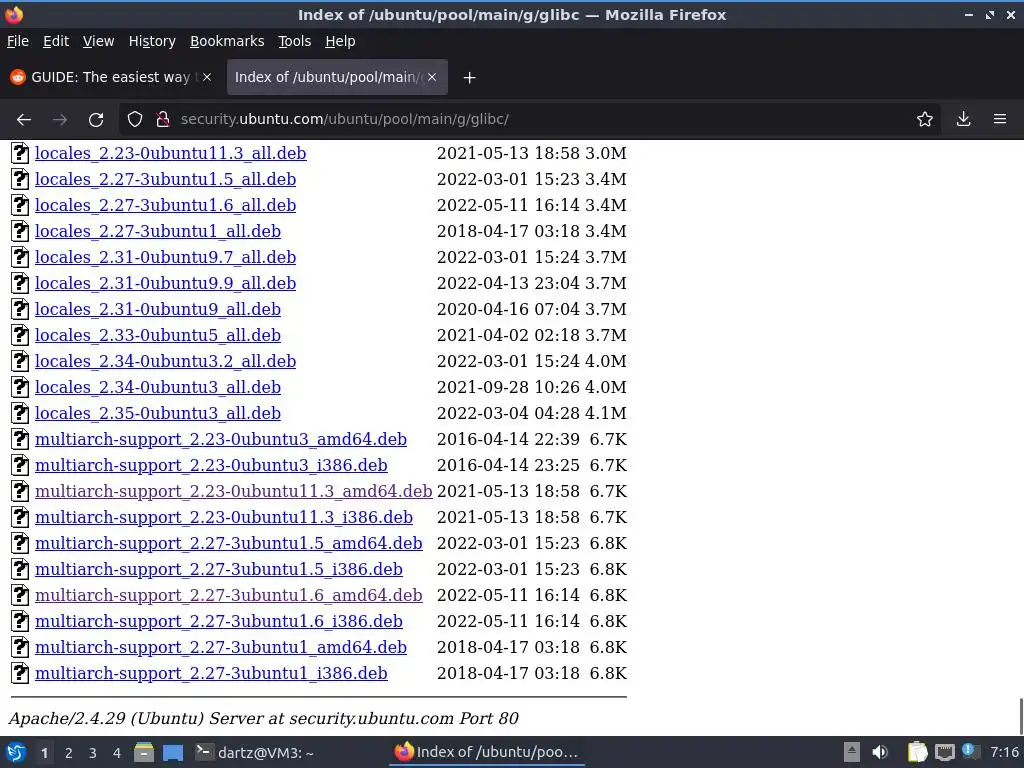Open the tracking protection shield icon
This screenshot has height=768, width=1024.
[x=135, y=120]
